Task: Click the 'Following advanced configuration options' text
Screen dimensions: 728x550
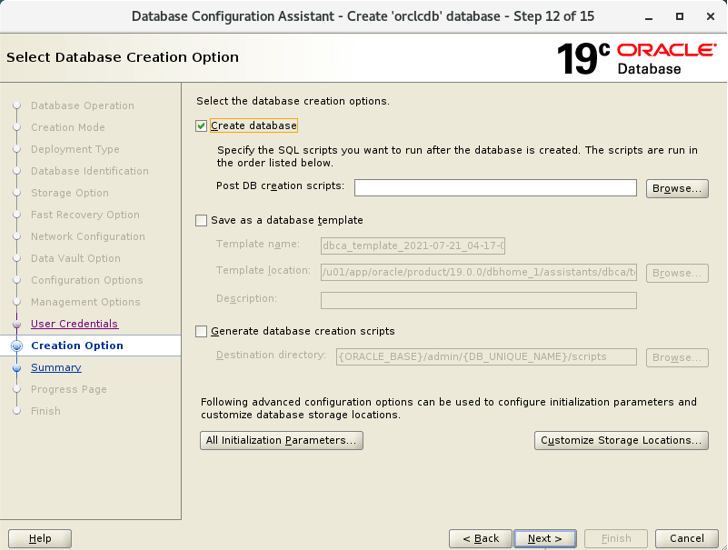Action: pyautogui.click(x=448, y=408)
